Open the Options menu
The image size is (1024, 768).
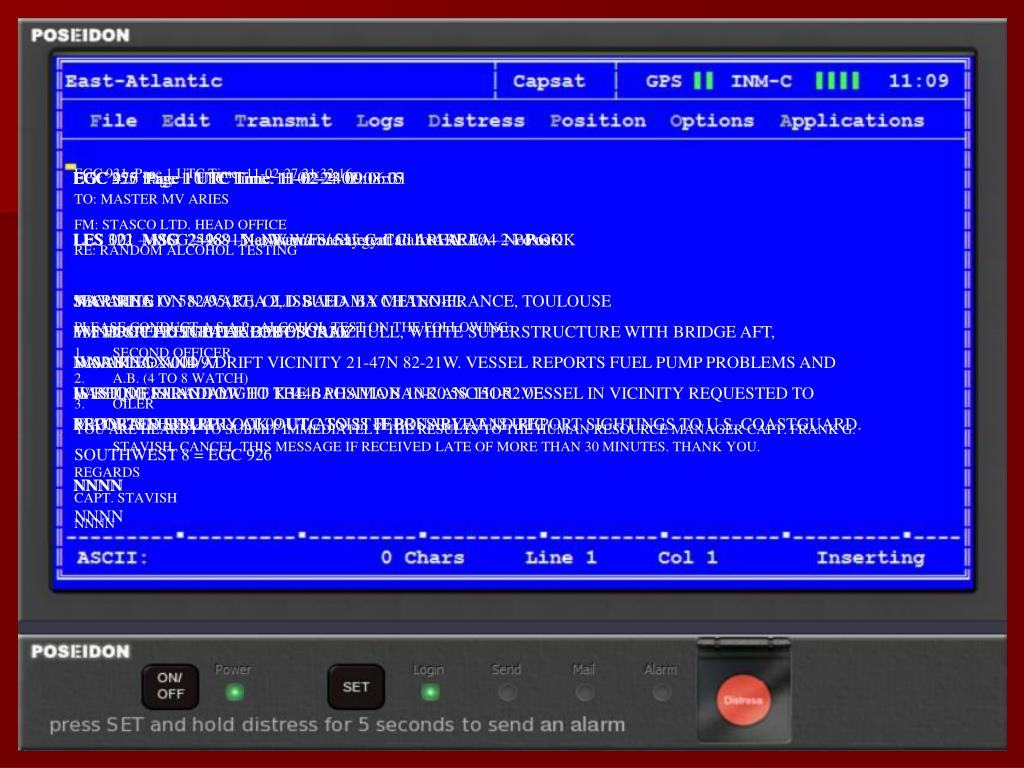[x=712, y=121]
